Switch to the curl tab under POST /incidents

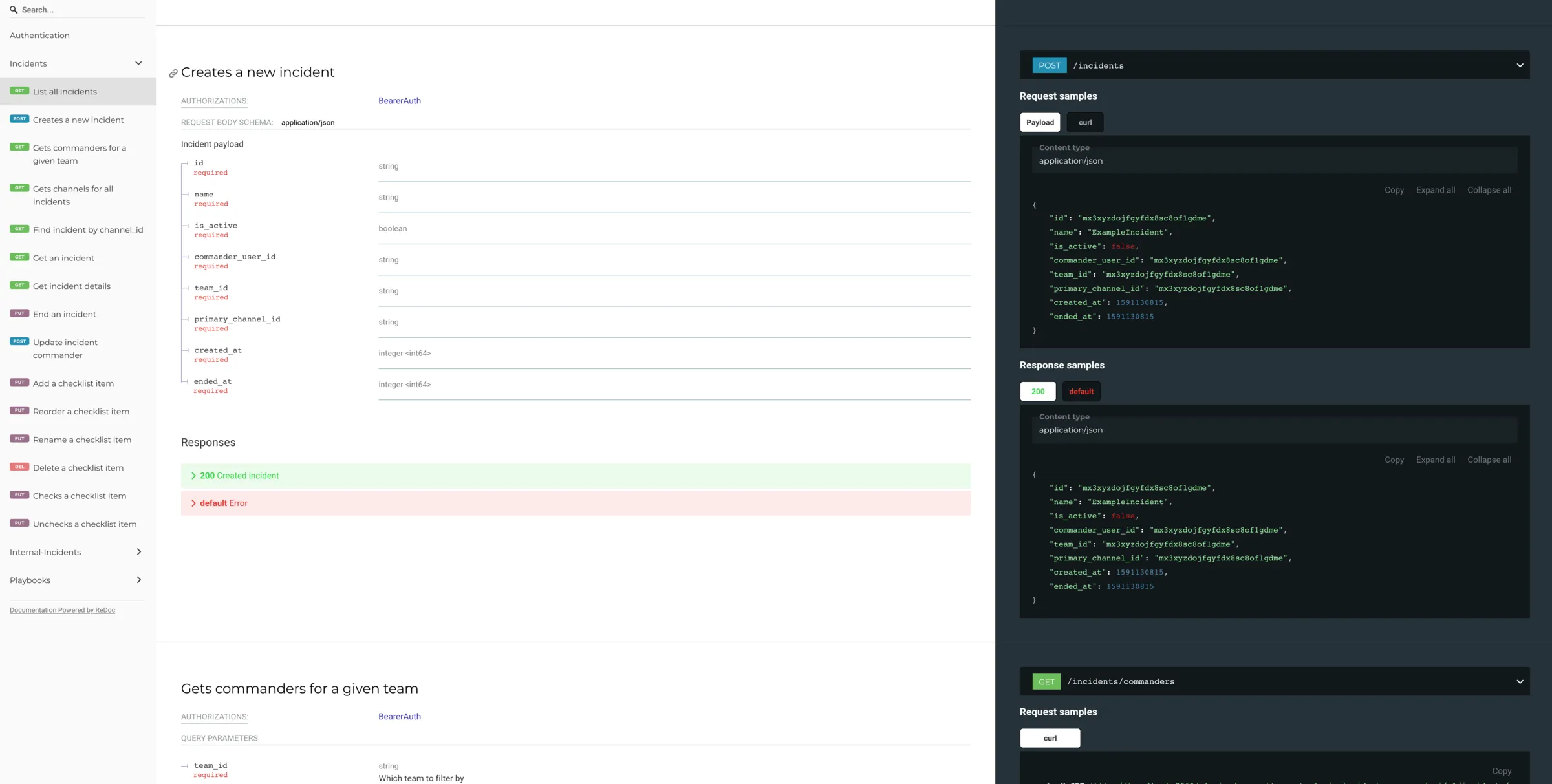pos(1085,122)
